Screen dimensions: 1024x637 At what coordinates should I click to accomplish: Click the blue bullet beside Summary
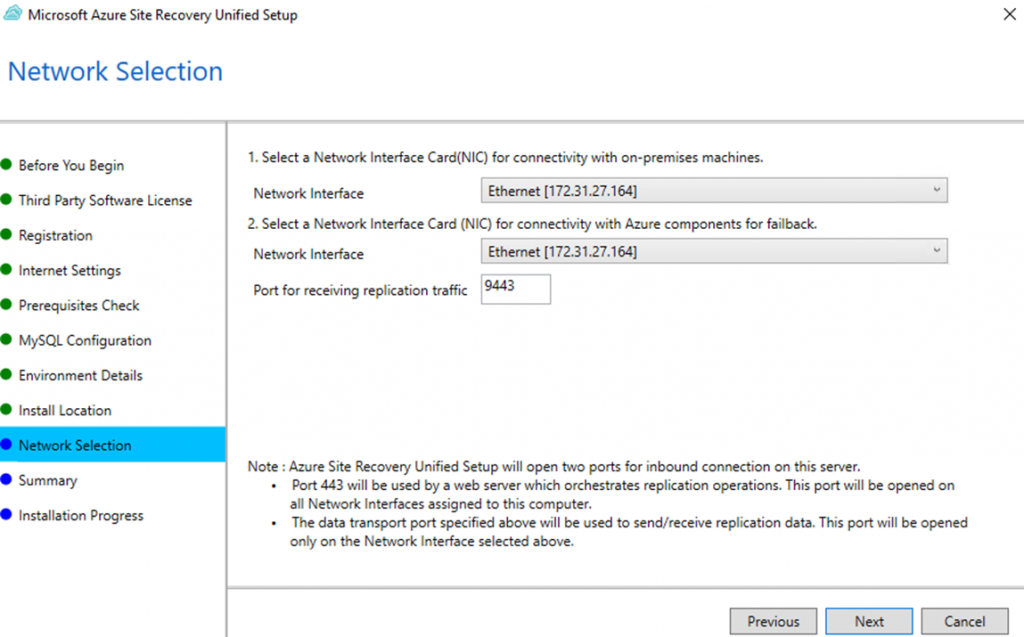[7, 480]
